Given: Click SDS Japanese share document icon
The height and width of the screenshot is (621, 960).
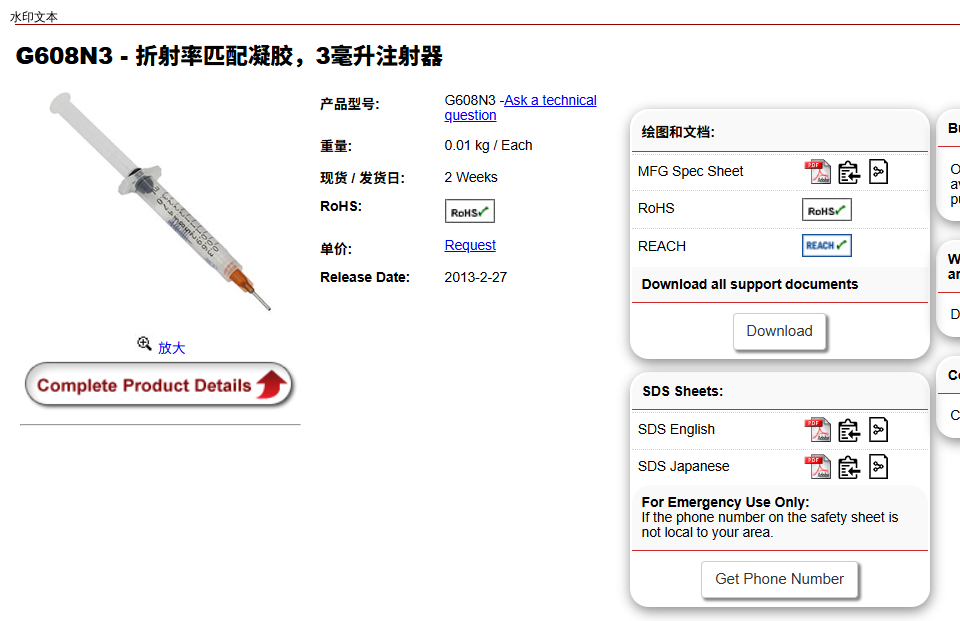Looking at the screenshot, I should [879, 467].
